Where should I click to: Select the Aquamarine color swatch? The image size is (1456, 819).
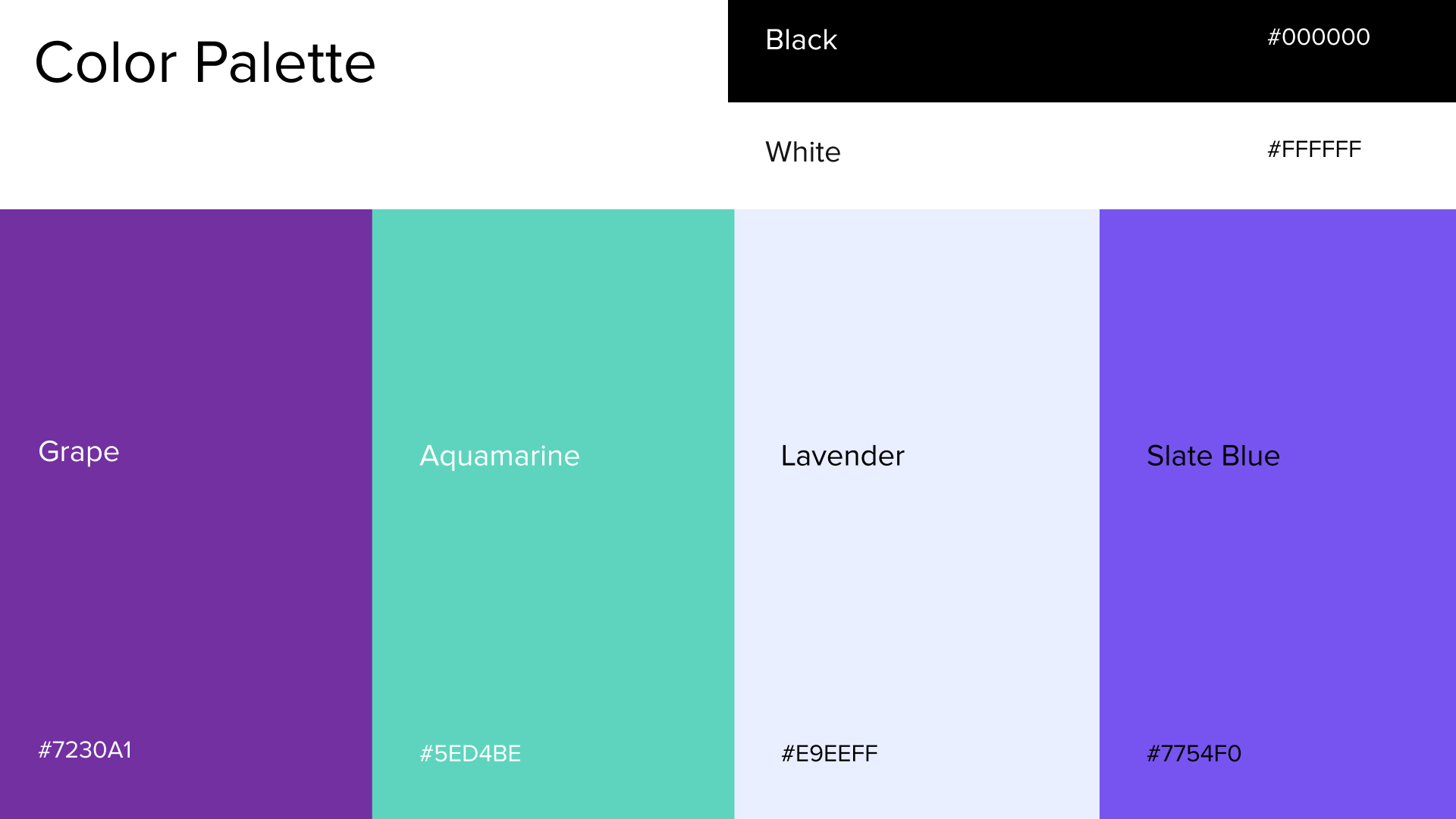[x=553, y=591]
